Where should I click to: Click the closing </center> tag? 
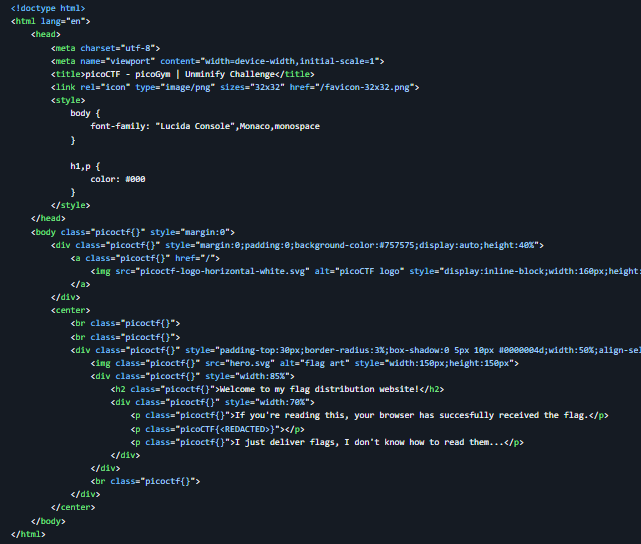(73, 508)
